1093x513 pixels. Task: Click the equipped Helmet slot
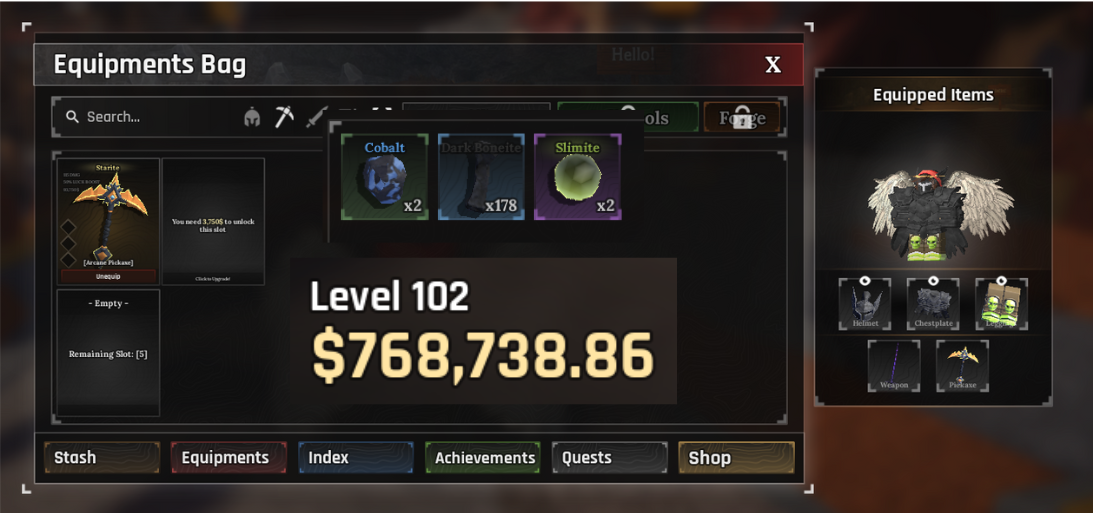click(864, 304)
